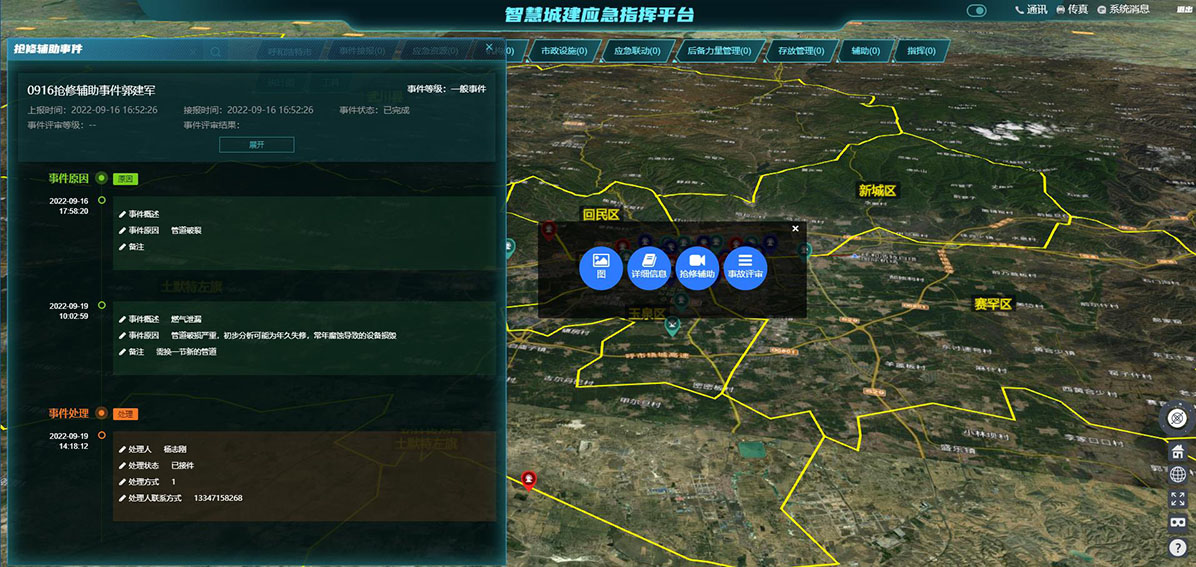The image size is (1196, 567).
Task: Open the 市政设施(0) tab
Action: (x=564, y=51)
